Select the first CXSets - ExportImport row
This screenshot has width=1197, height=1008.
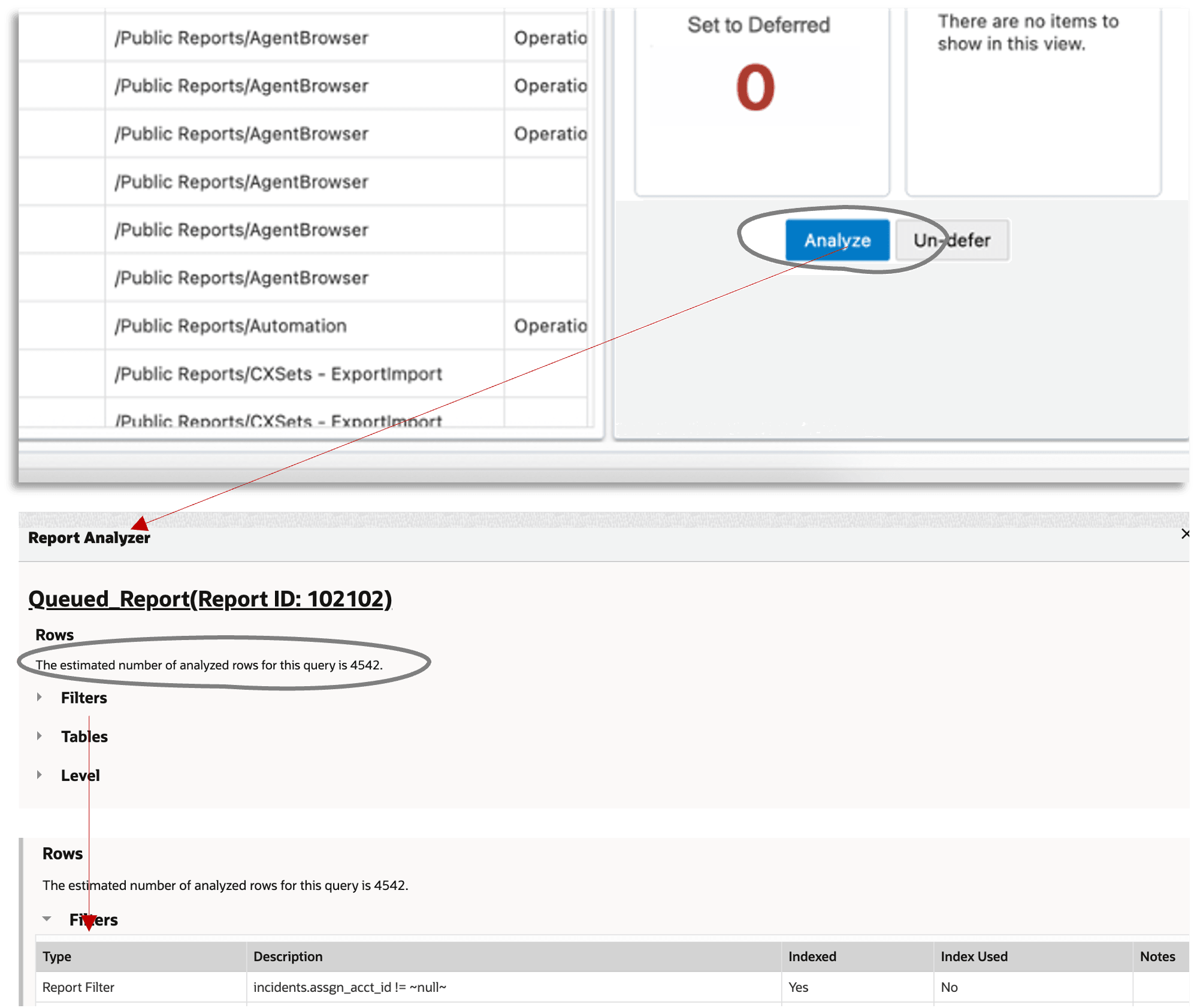278,374
